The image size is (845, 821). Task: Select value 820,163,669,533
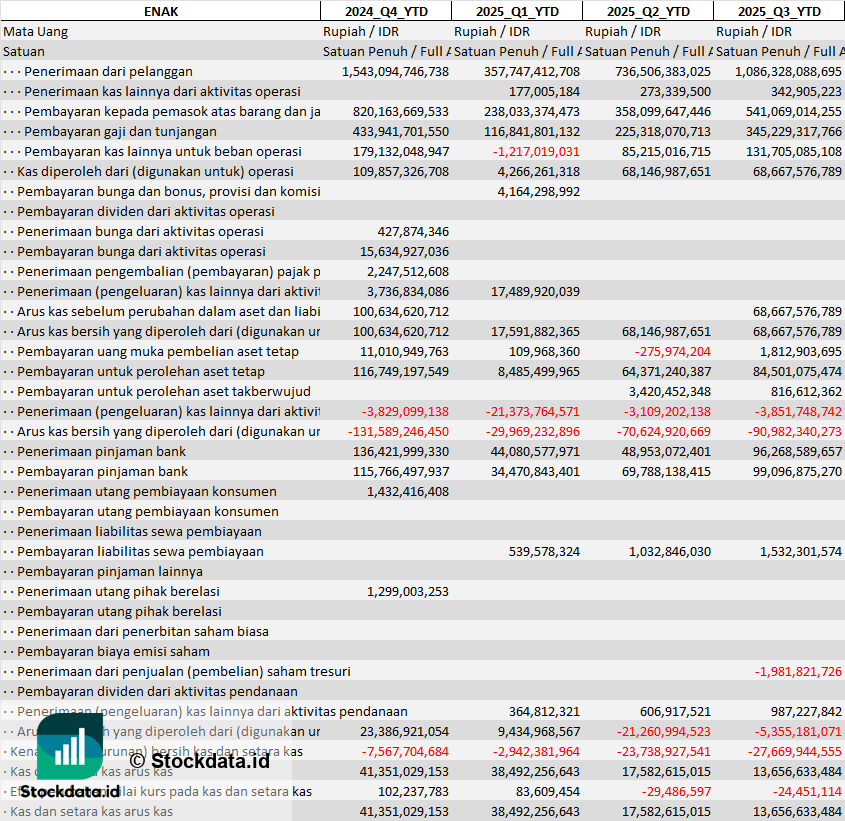tap(401, 112)
